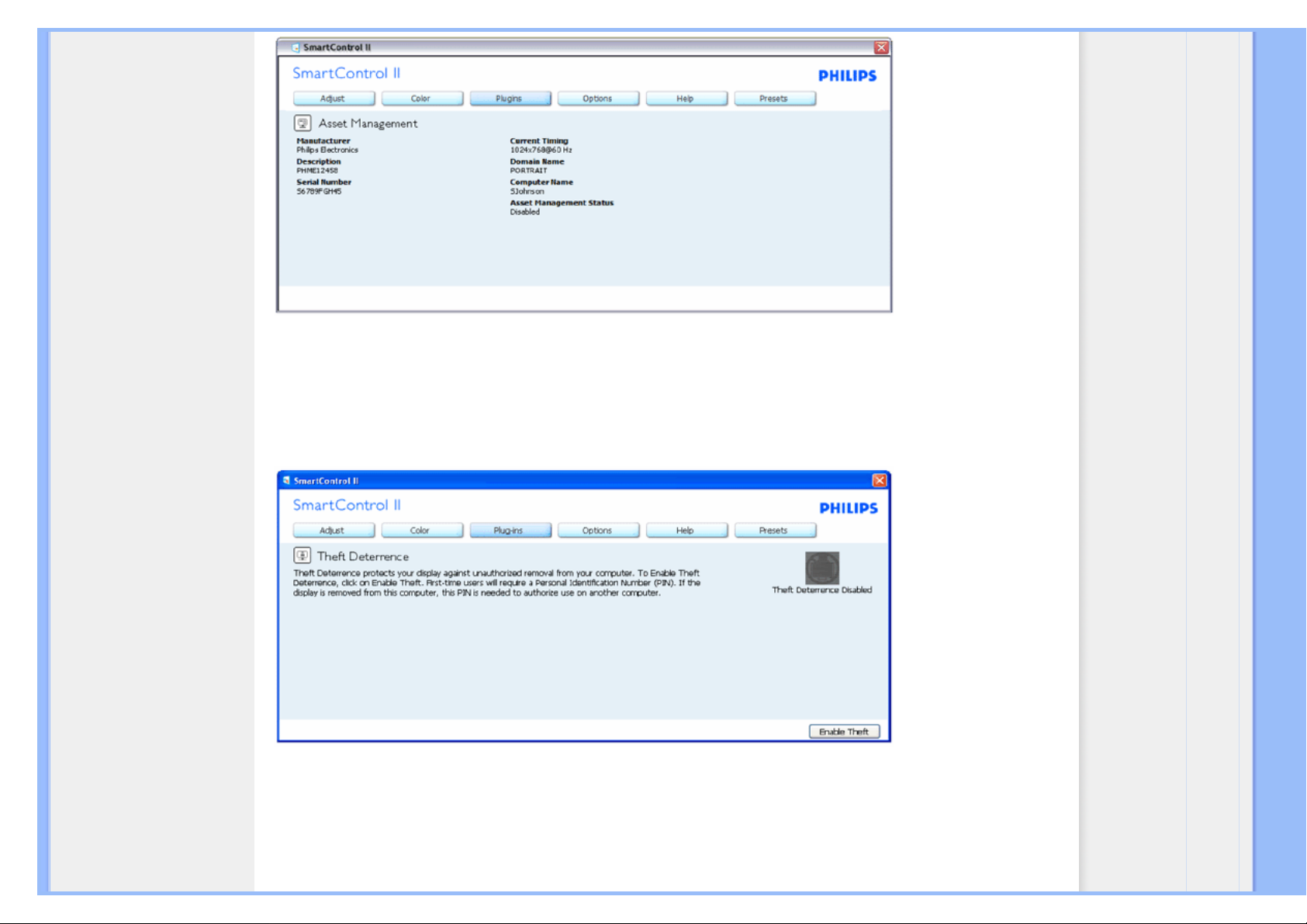1307x924 pixels.
Task: Click the Philips logo in Asset Management window
Action: tap(847, 76)
